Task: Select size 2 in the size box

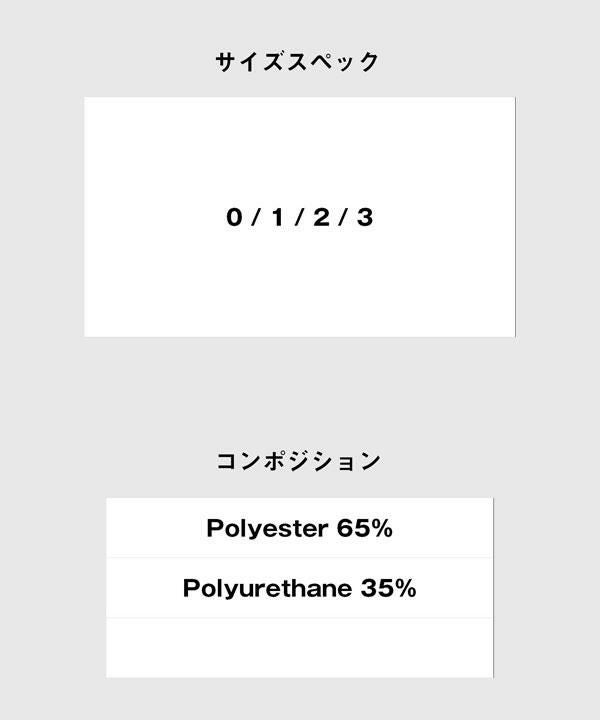Action: [321, 217]
